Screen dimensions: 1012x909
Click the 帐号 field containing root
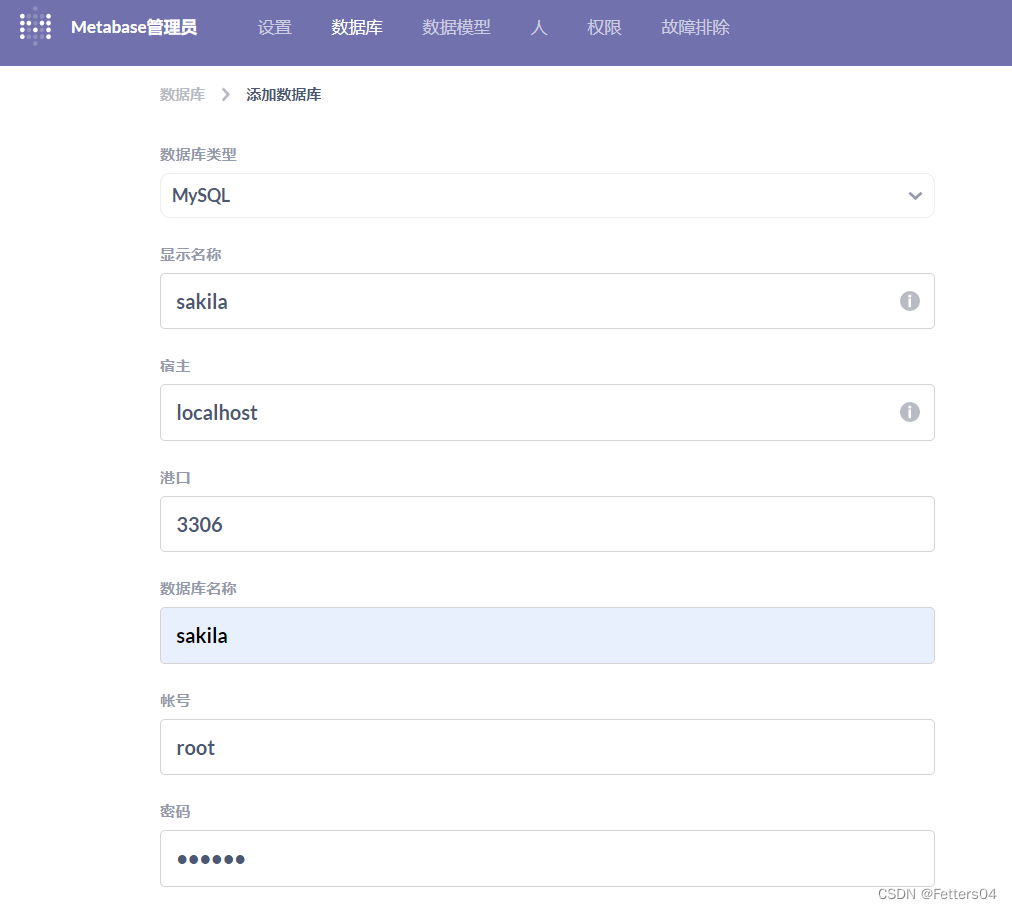point(547,747)
